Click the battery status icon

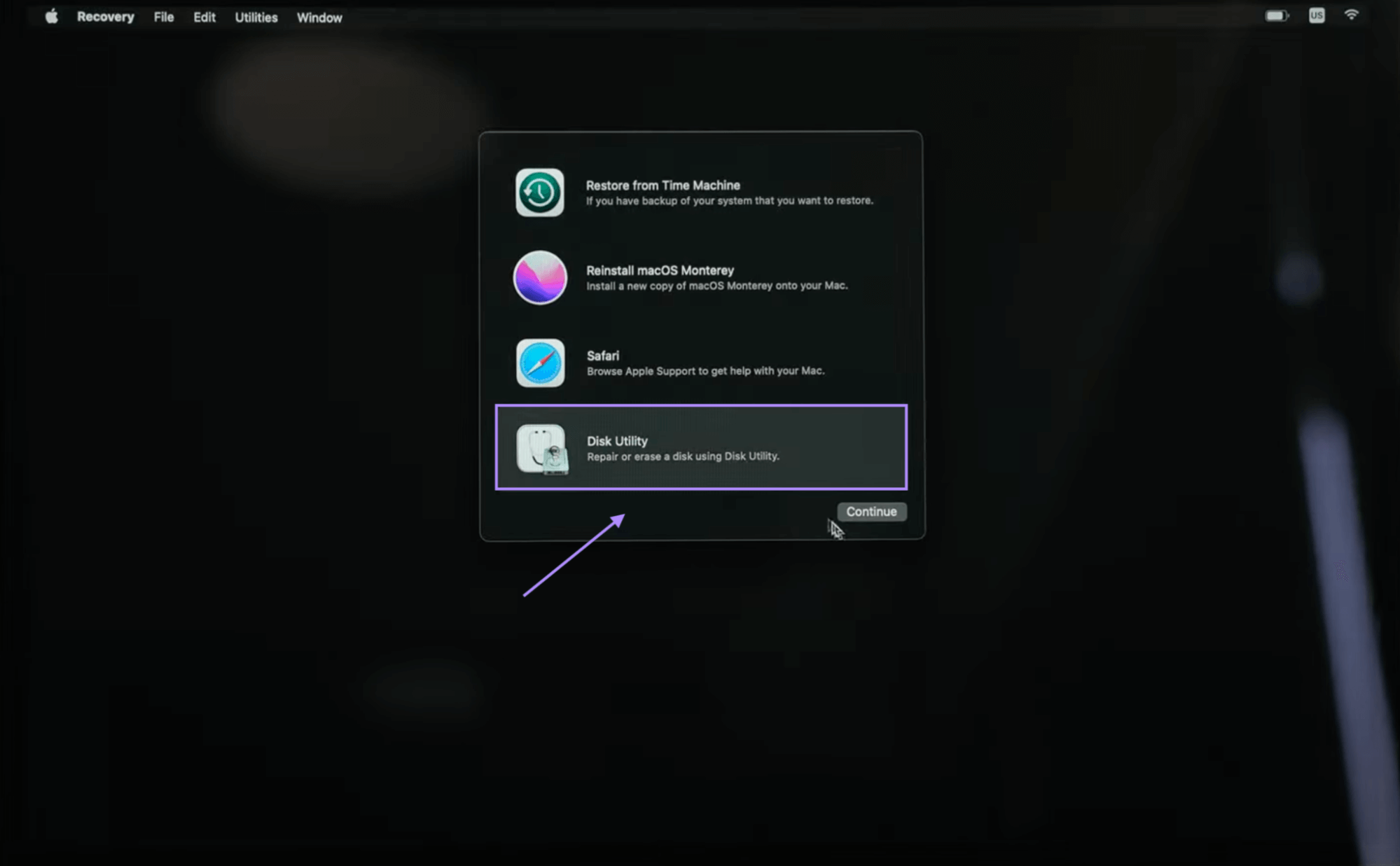[1277, 15]
